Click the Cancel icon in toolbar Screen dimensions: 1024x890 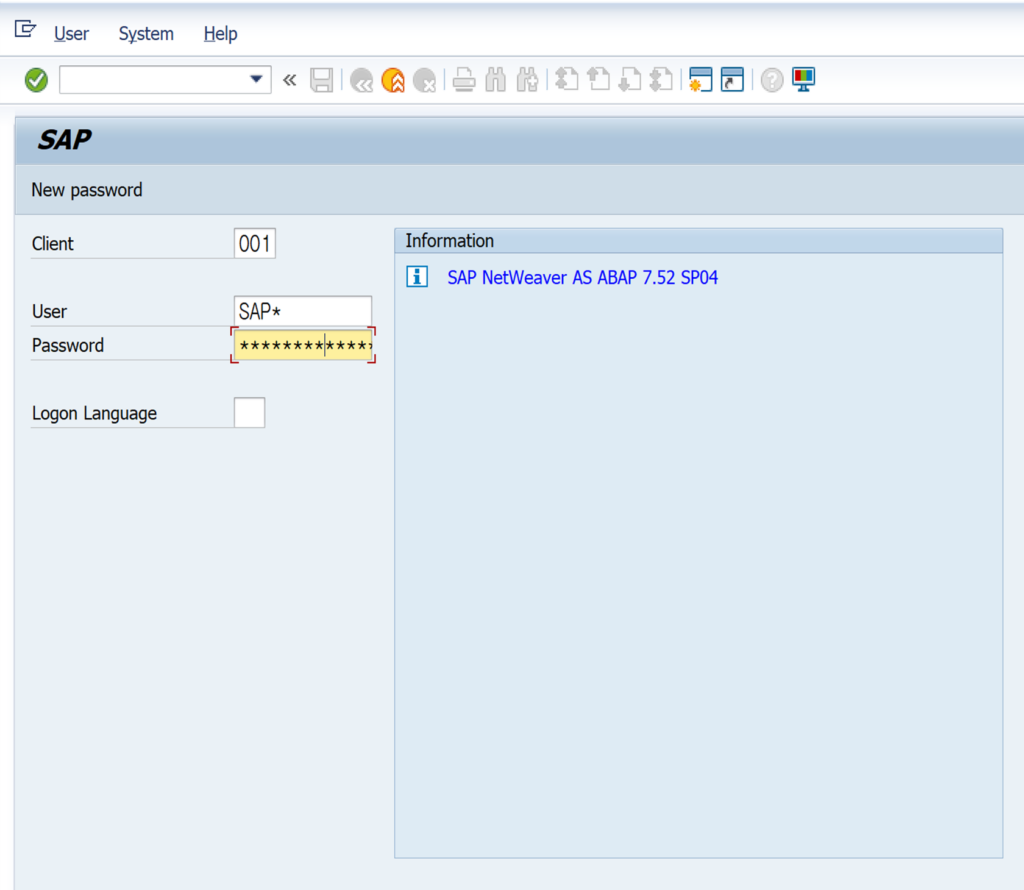(x=425, y=80)
